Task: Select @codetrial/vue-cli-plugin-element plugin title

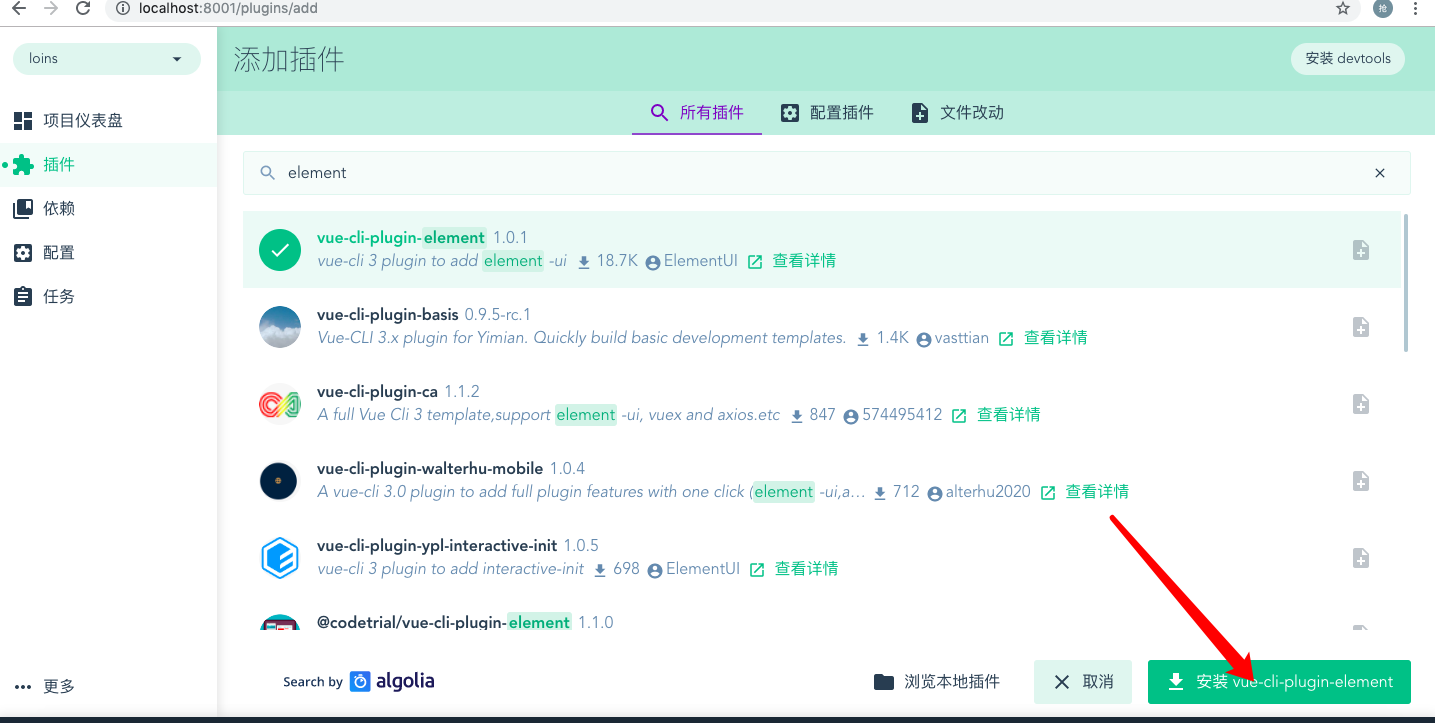Action: point(443,622)
